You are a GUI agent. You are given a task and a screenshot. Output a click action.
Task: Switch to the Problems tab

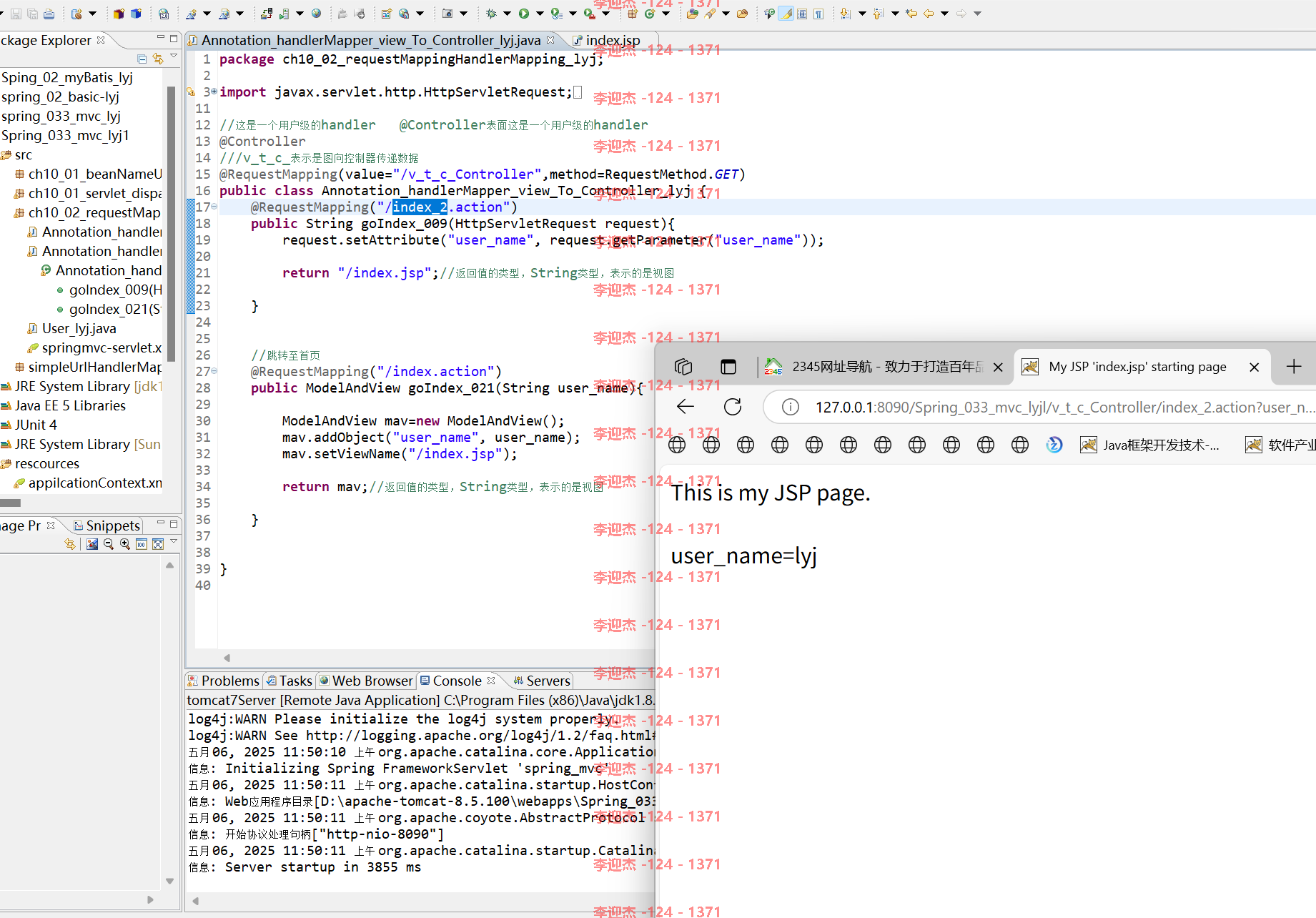click(223, 681)
